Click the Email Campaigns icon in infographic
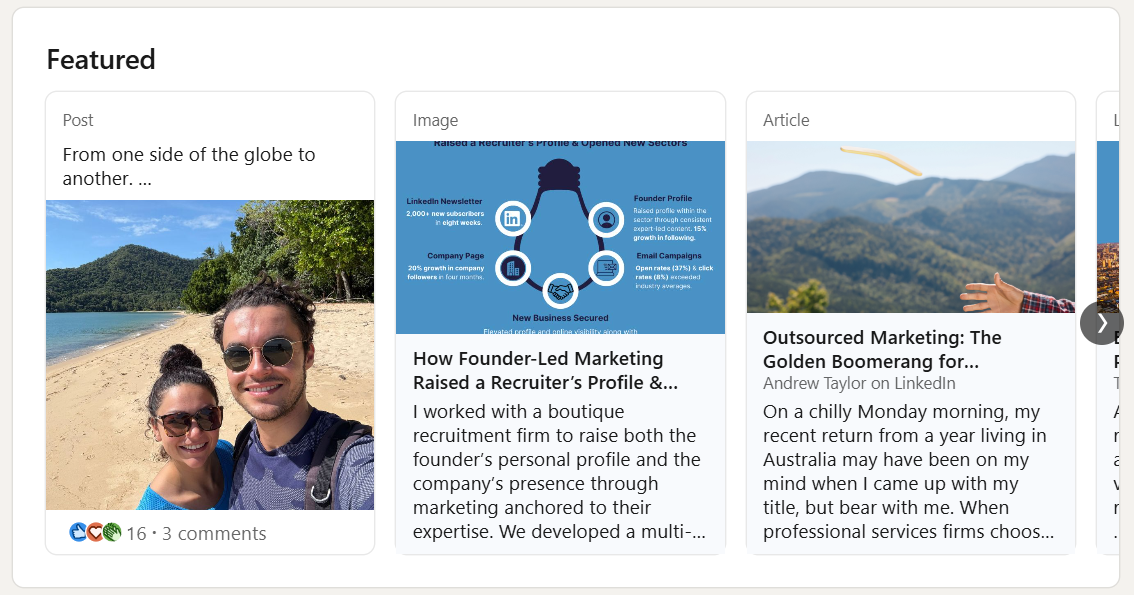Viewport: 1134px width, 595px height. 606,267
